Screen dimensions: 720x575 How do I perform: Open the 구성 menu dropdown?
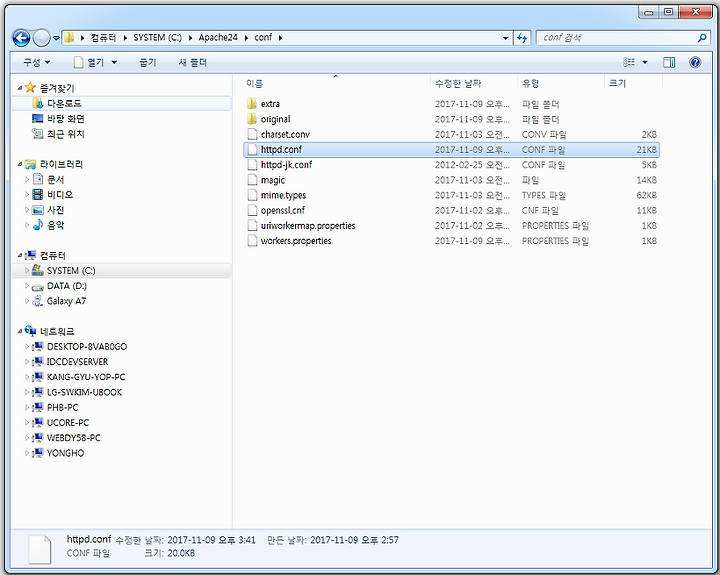pos(36,62)
